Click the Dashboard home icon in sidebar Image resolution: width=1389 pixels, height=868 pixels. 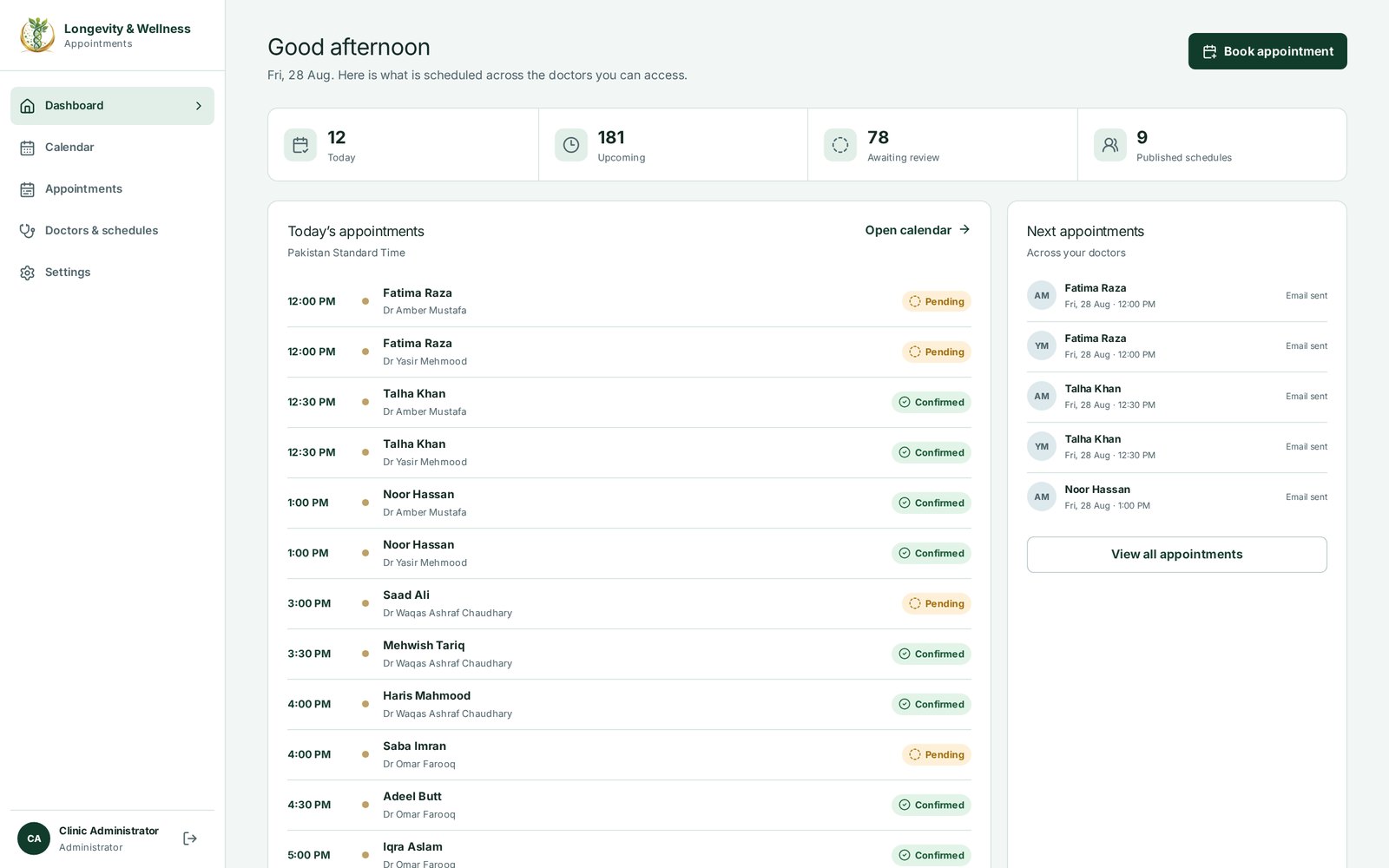[x=28, y=106]
